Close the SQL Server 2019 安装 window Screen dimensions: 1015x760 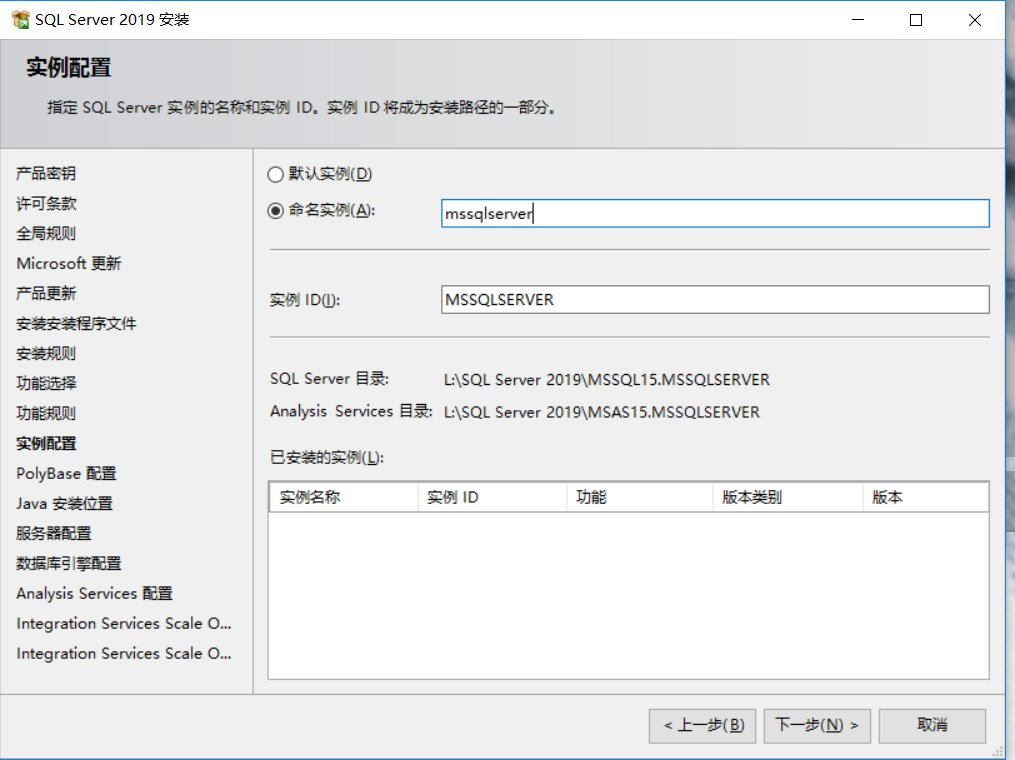pyautogui.click(x=975, y=19)
